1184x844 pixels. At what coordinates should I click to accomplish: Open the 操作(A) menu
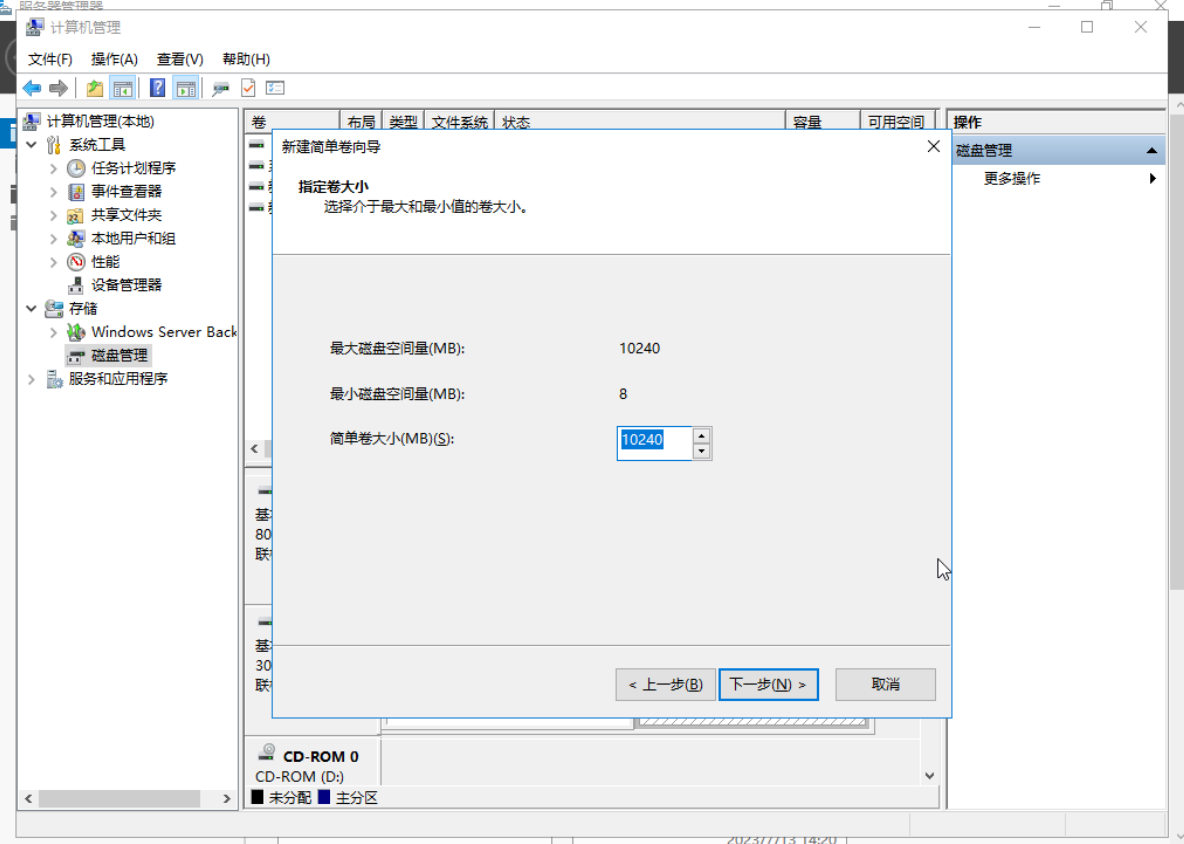pyautogui.click(x=114, y=59)
